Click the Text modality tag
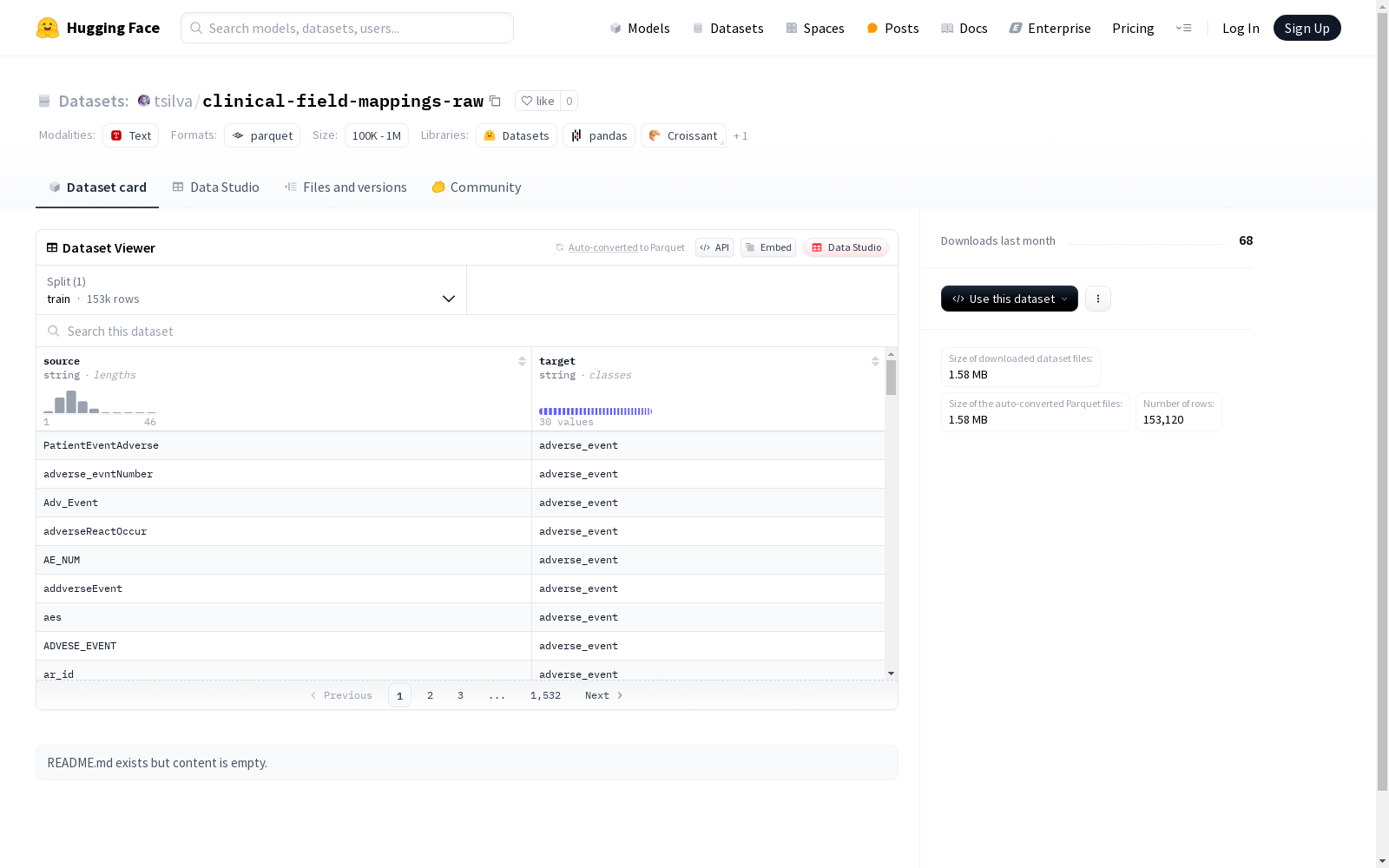The image size is (1389, 868). click(130, 135)
